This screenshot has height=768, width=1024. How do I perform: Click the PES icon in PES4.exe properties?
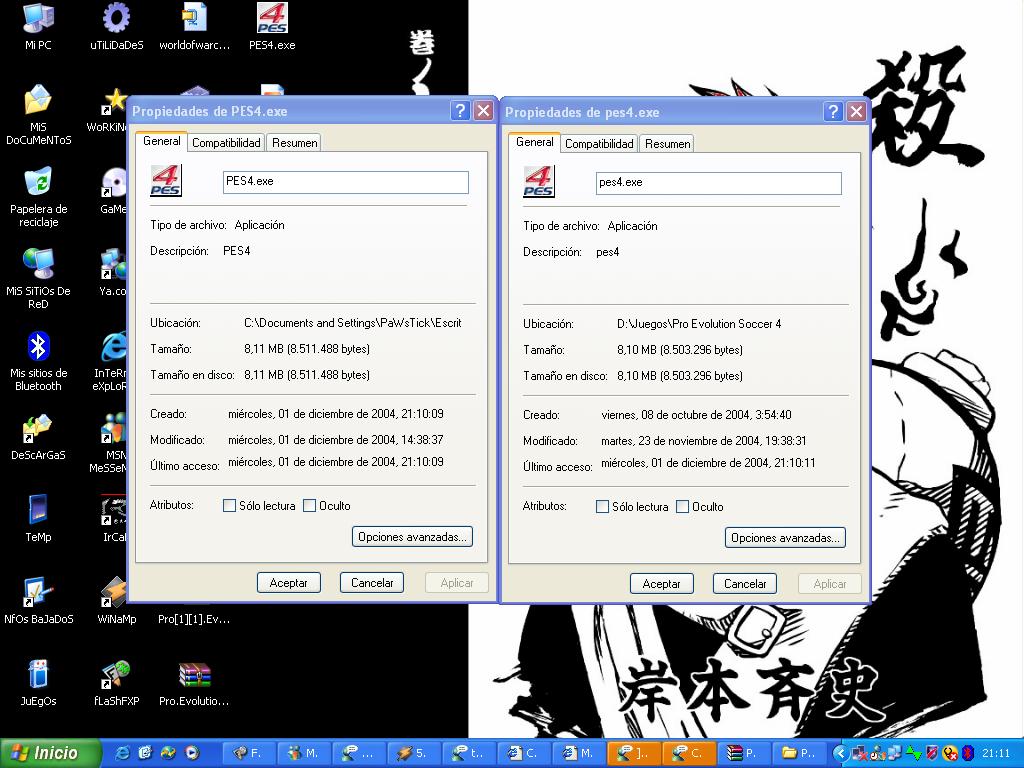(x=166, y=181)
